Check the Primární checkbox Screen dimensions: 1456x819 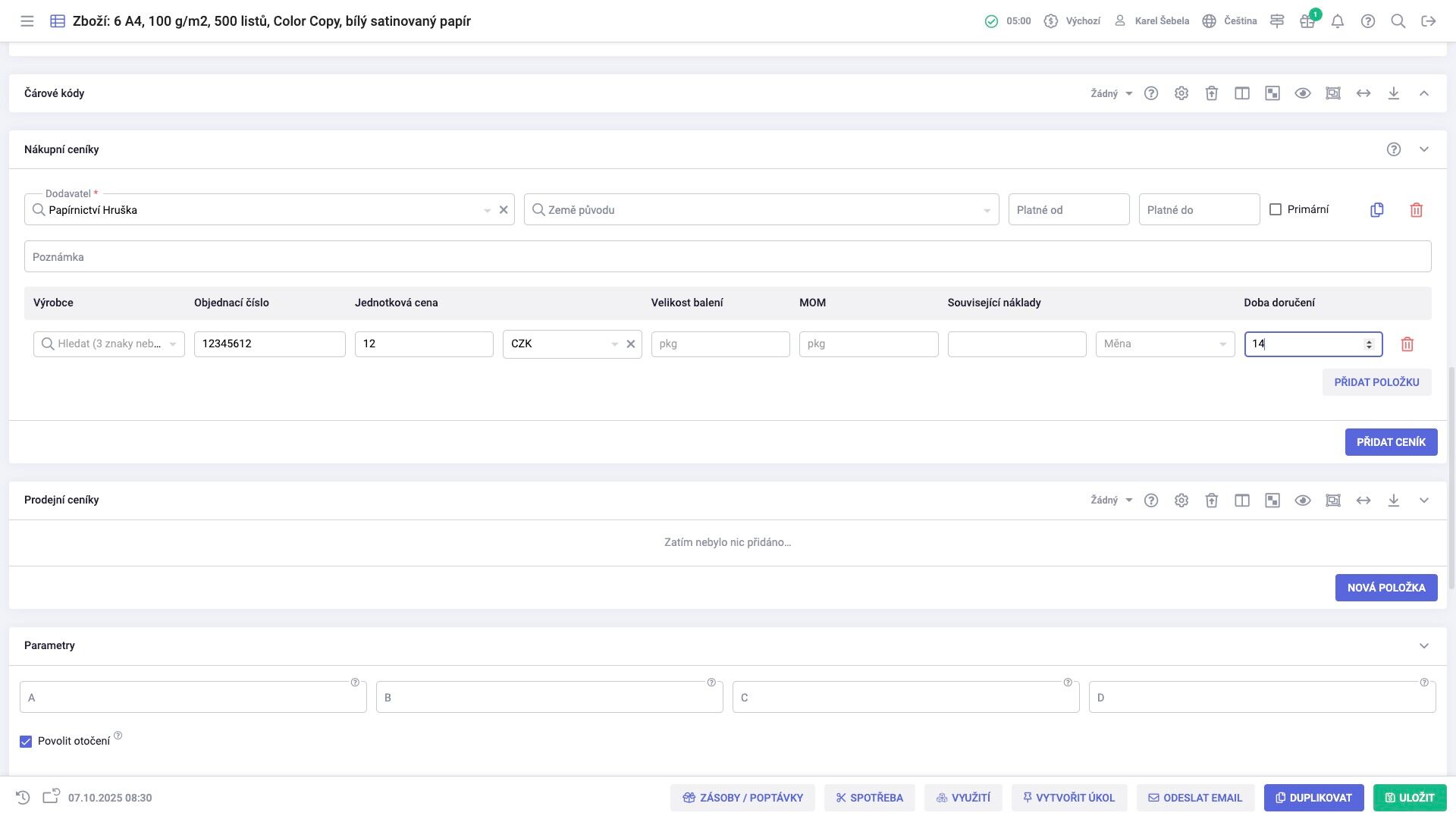(1276, 209)
